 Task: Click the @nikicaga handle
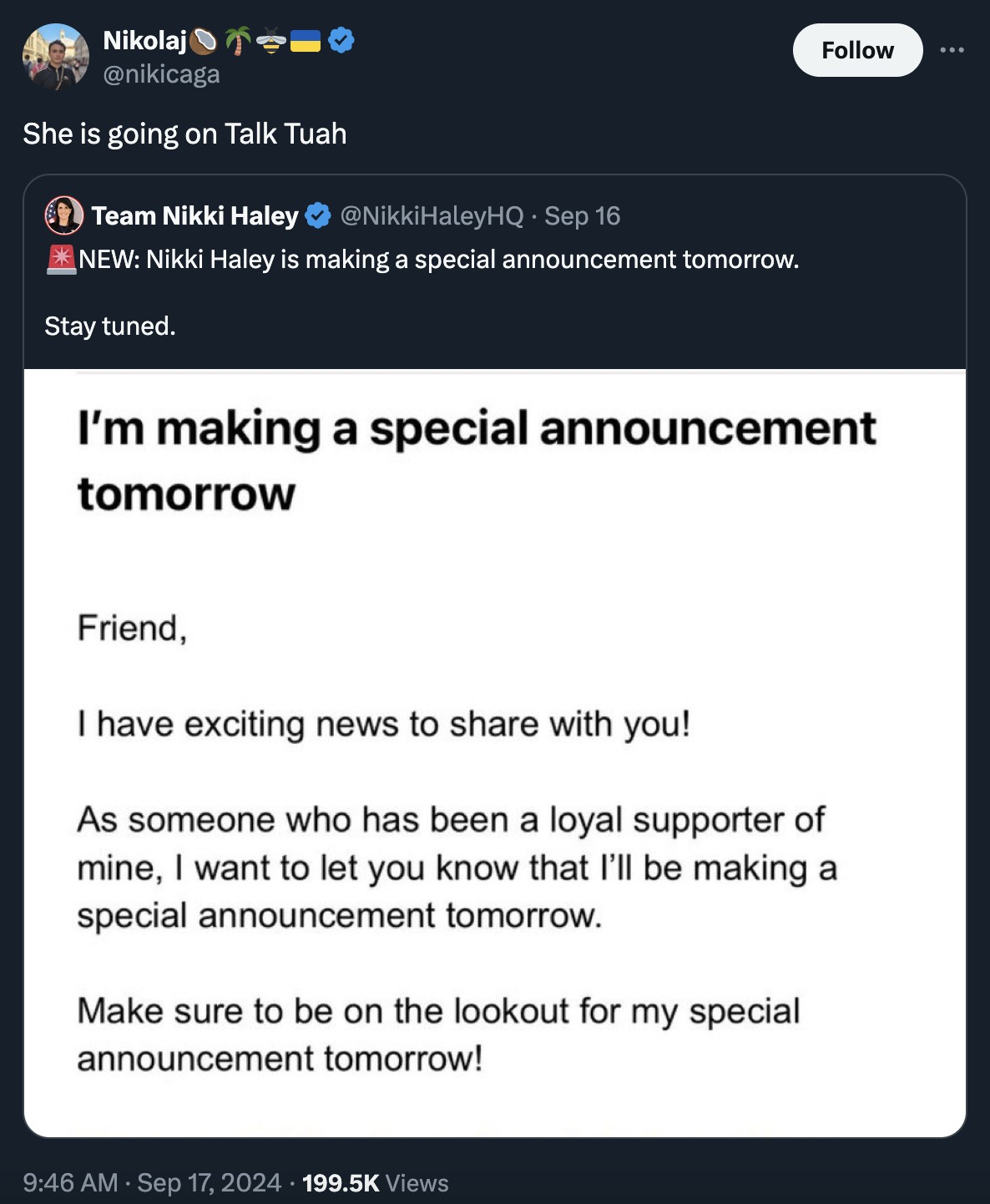click(161, 74)
